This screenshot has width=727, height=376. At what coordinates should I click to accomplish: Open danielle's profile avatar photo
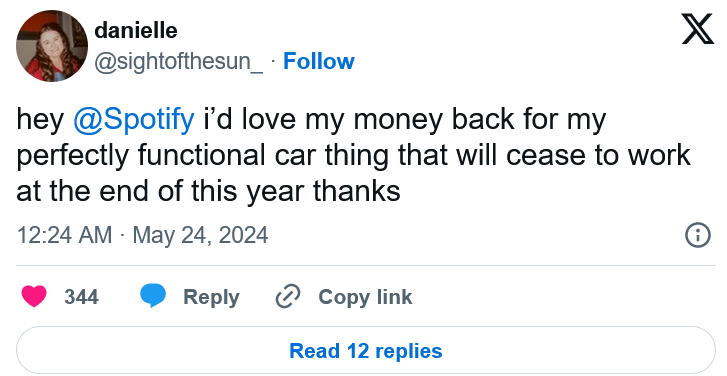(52, 46)
